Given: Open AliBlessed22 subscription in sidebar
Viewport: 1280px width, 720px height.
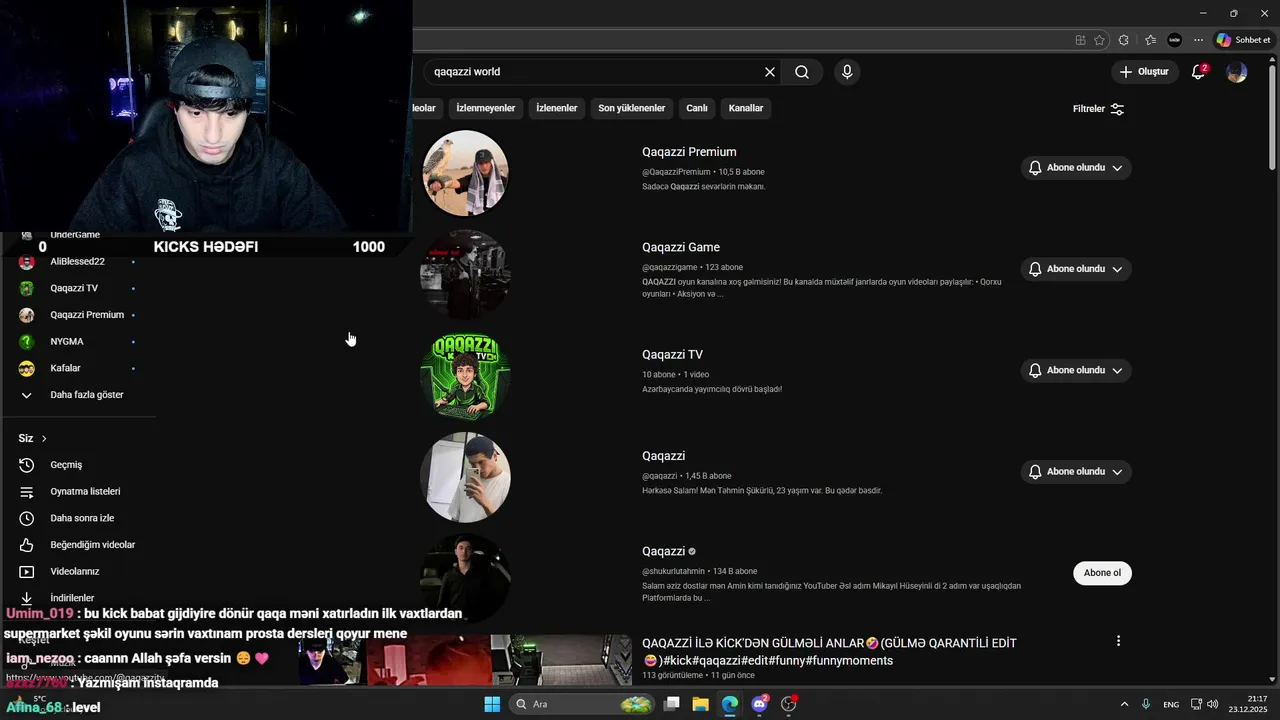Looking at the screenshot, I should click(x=78, y=262).
